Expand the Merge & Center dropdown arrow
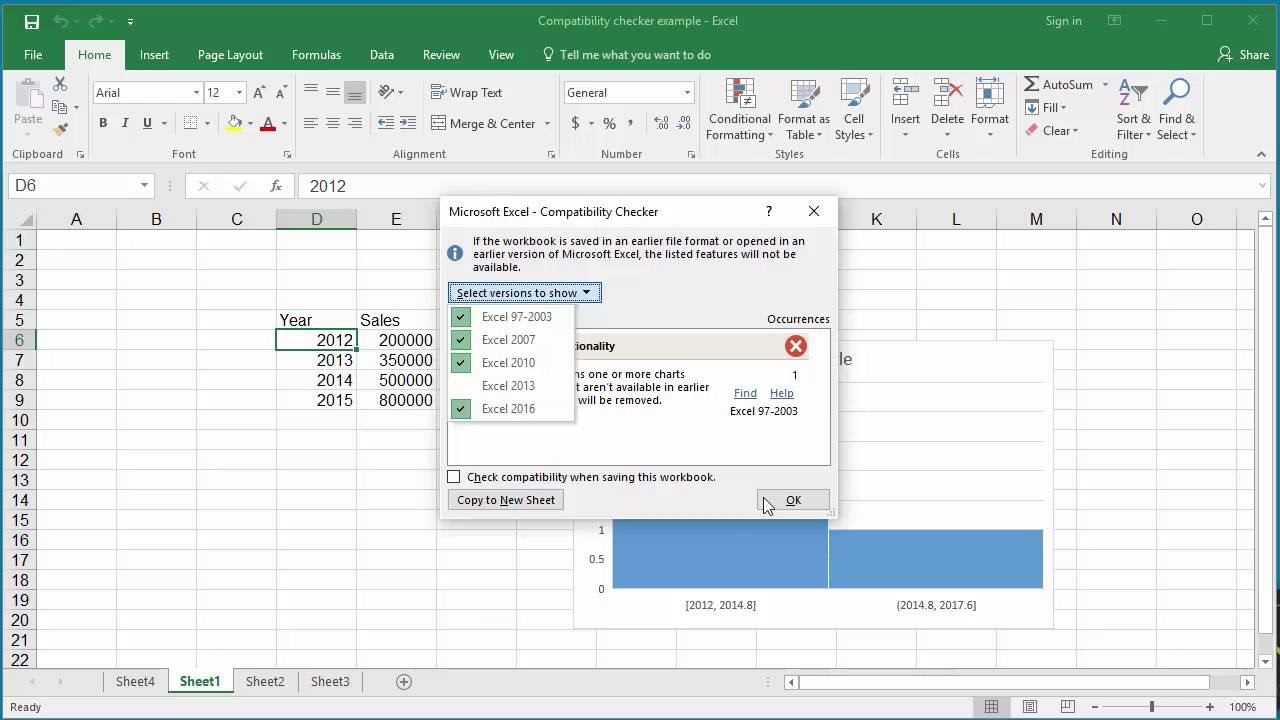Image resolution: width=1280 pixels, height=720 pixels. [547, 124]
